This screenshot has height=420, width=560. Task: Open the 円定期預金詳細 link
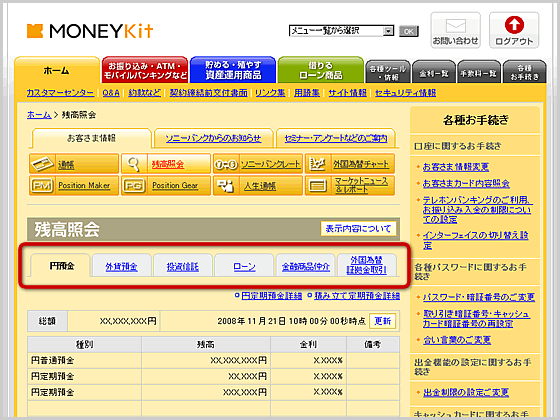(272, 296)
